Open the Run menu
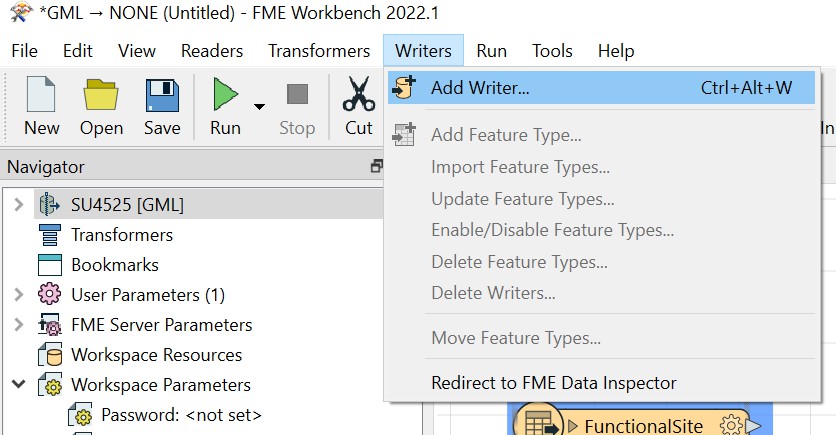The image size is (836, 435). pos(492,51)
